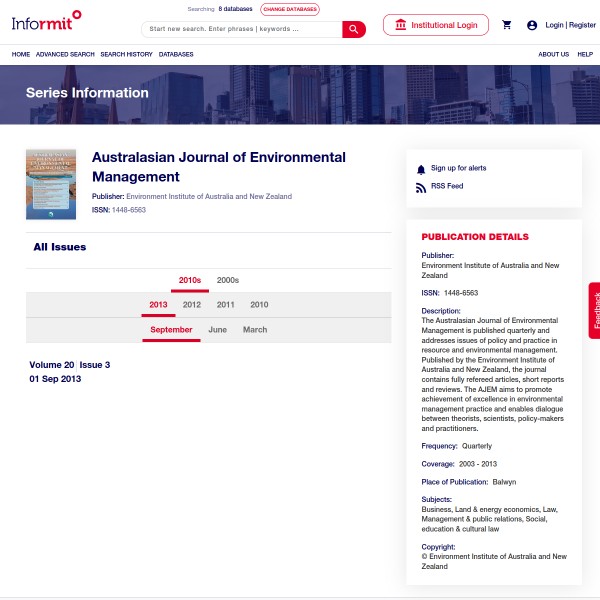The height and width of the screenshot is (600, 600).
Task: Click the red search magnifier button
Action: (354, 29)
